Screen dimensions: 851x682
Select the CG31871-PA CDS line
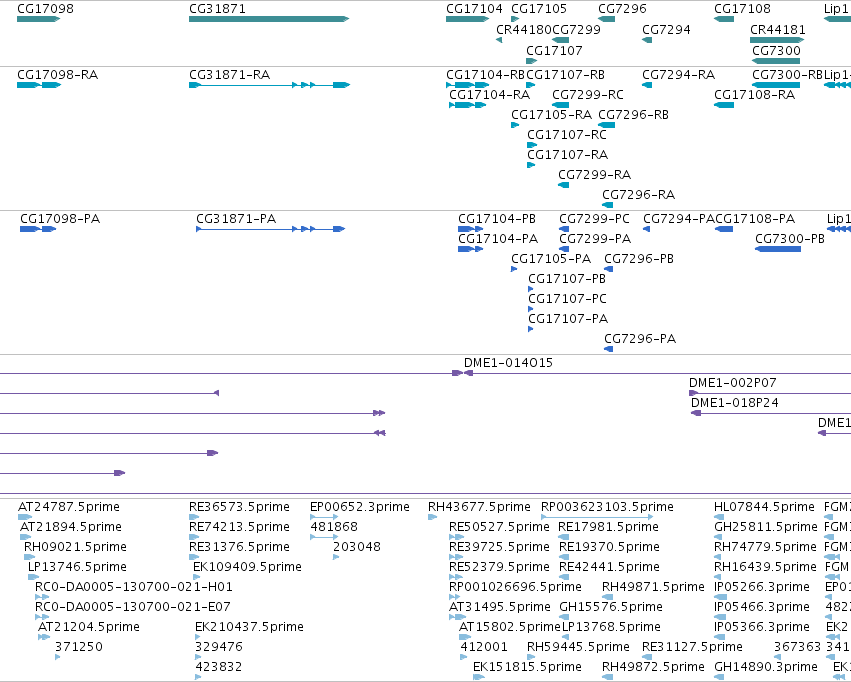(x=270, y=229)
